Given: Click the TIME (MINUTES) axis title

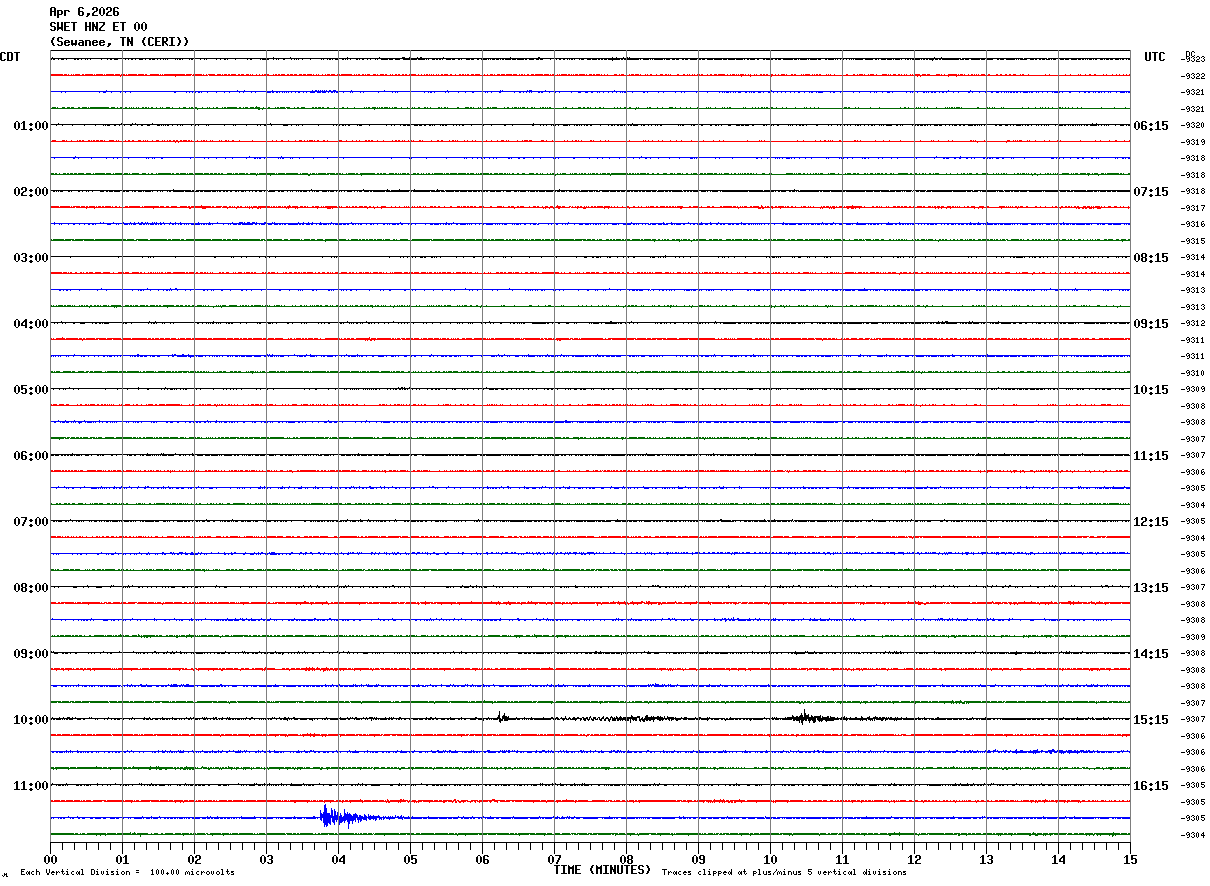Looking at the screenshot, I should tap(602, 870).
